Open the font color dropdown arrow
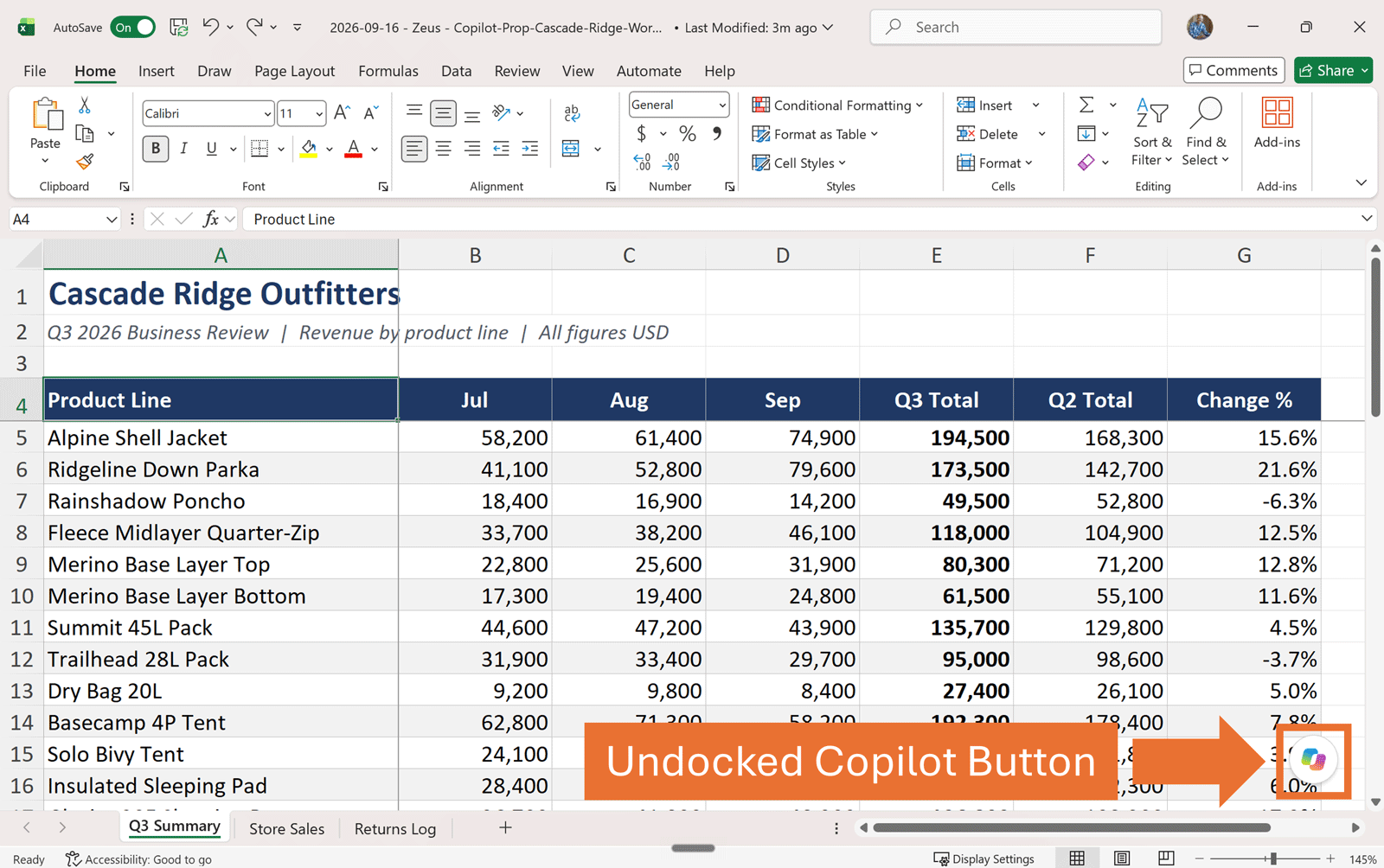Image resolution: width=1384 pixels, height=868 pixels. click(375, 149)
